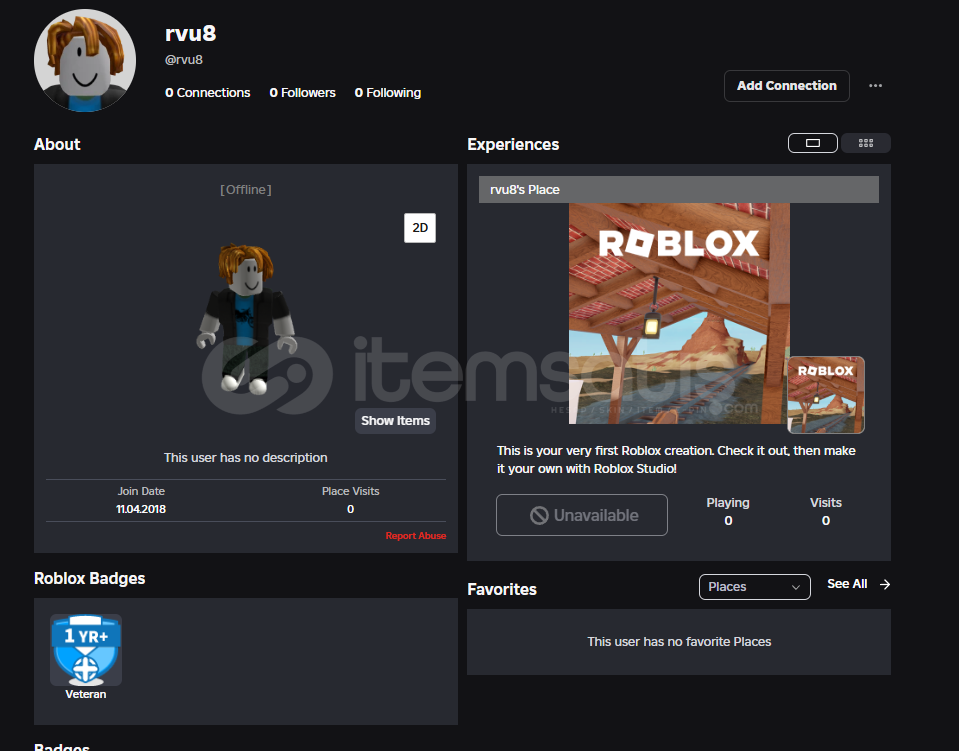Click the Add Connection button
The width and height of the screenshot is (959, 751).
(x=787, y=86)
